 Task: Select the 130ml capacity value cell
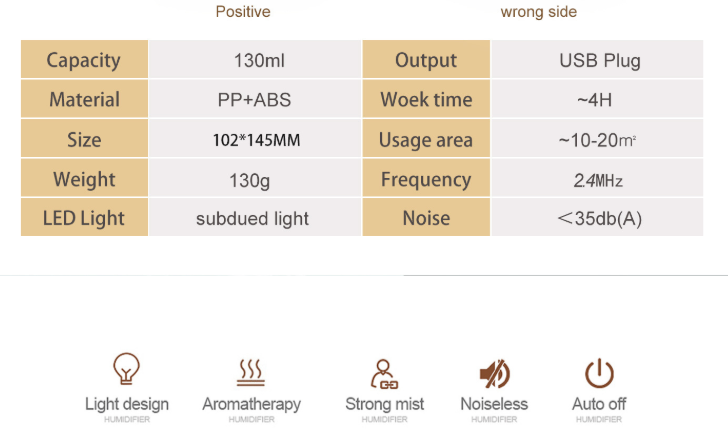click(x=255, y=59)
